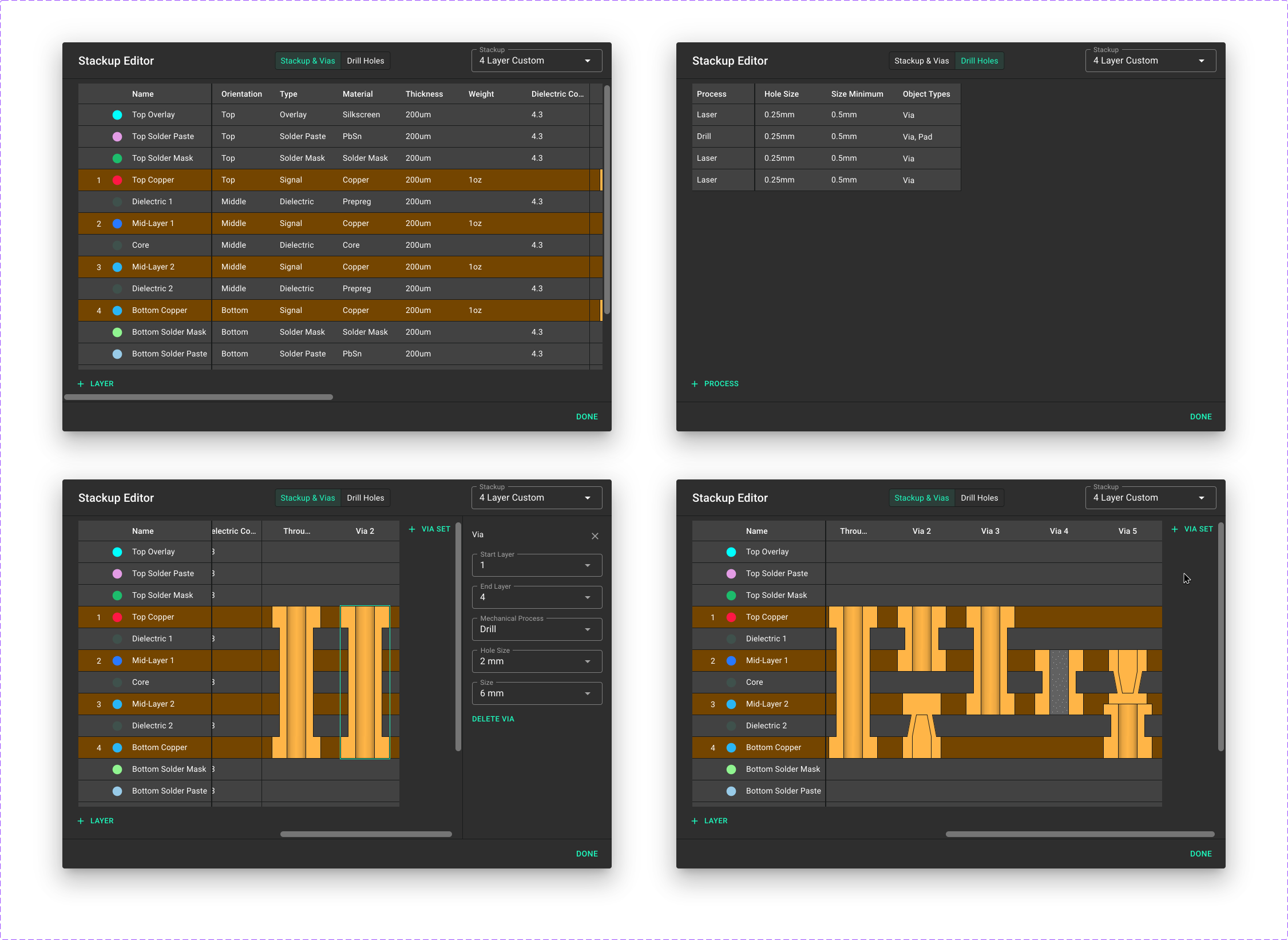Click the cyan swatch beside Top Overlay

[x=117, y=114]
